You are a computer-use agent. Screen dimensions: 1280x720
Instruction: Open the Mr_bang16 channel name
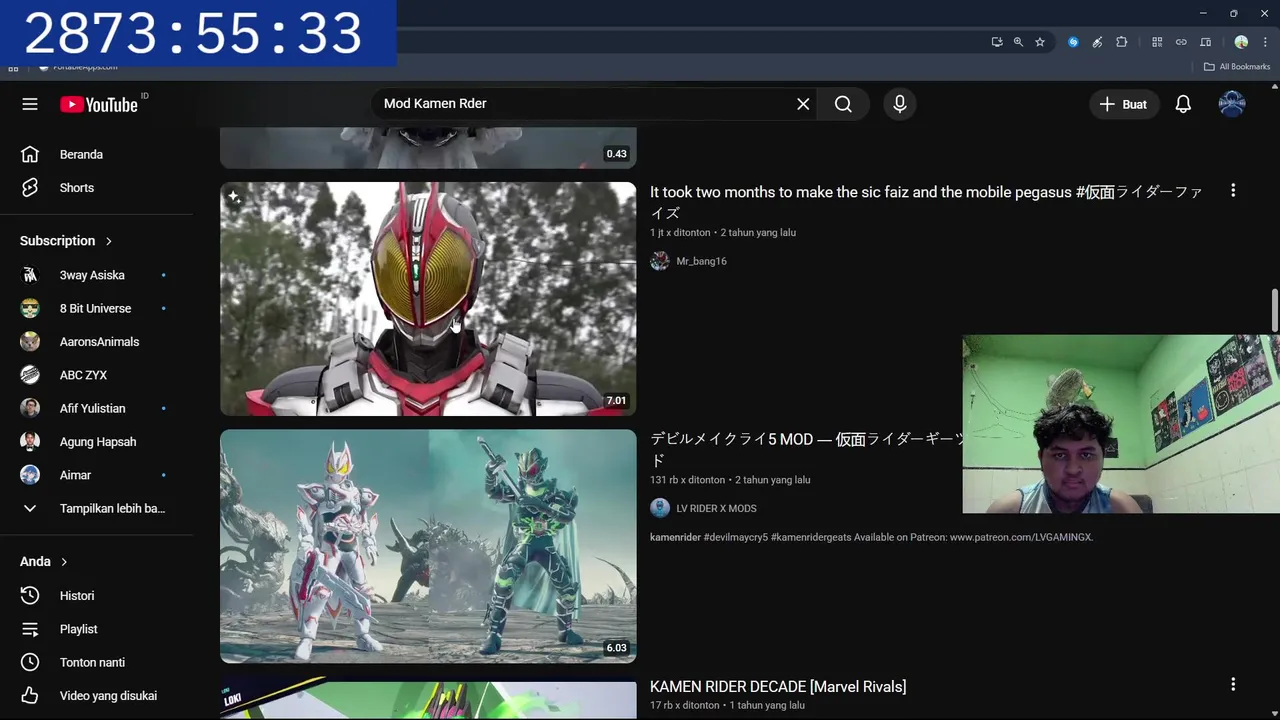pos(701,261)
